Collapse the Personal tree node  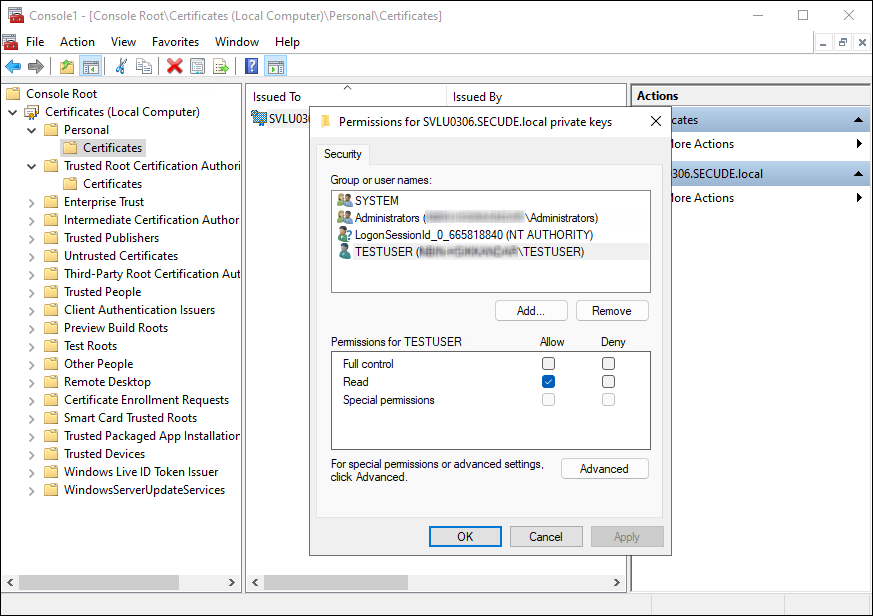point(32,130)
